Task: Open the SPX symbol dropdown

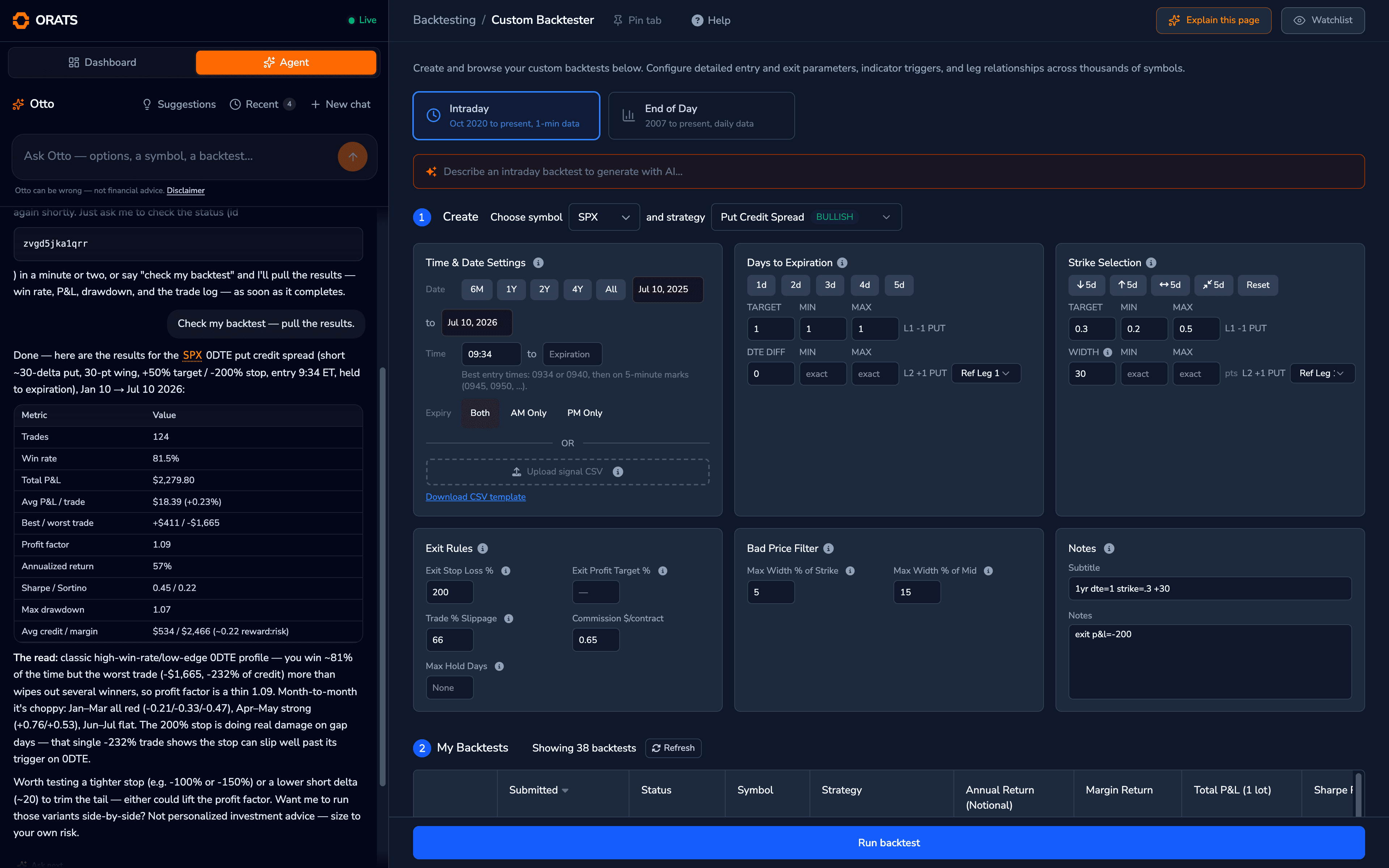Action: point(604,217)
